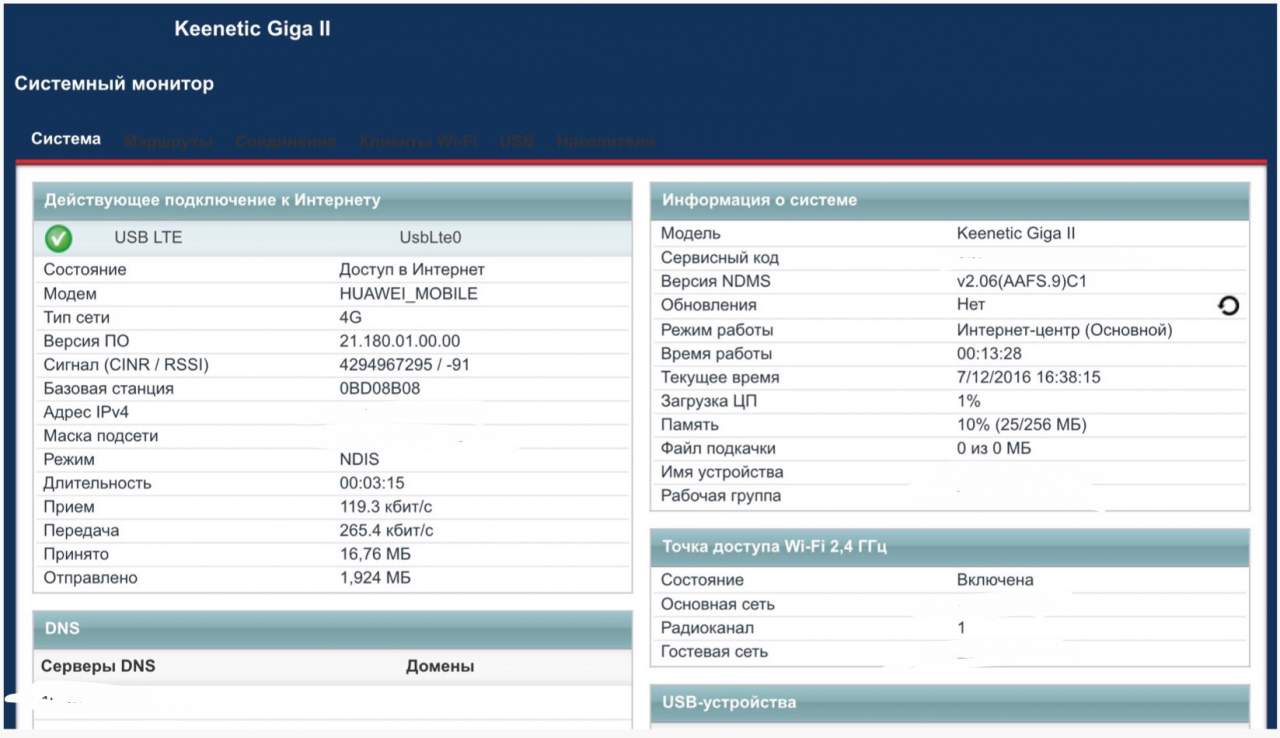Click the Системный монитор page heading

coord(114,84)
